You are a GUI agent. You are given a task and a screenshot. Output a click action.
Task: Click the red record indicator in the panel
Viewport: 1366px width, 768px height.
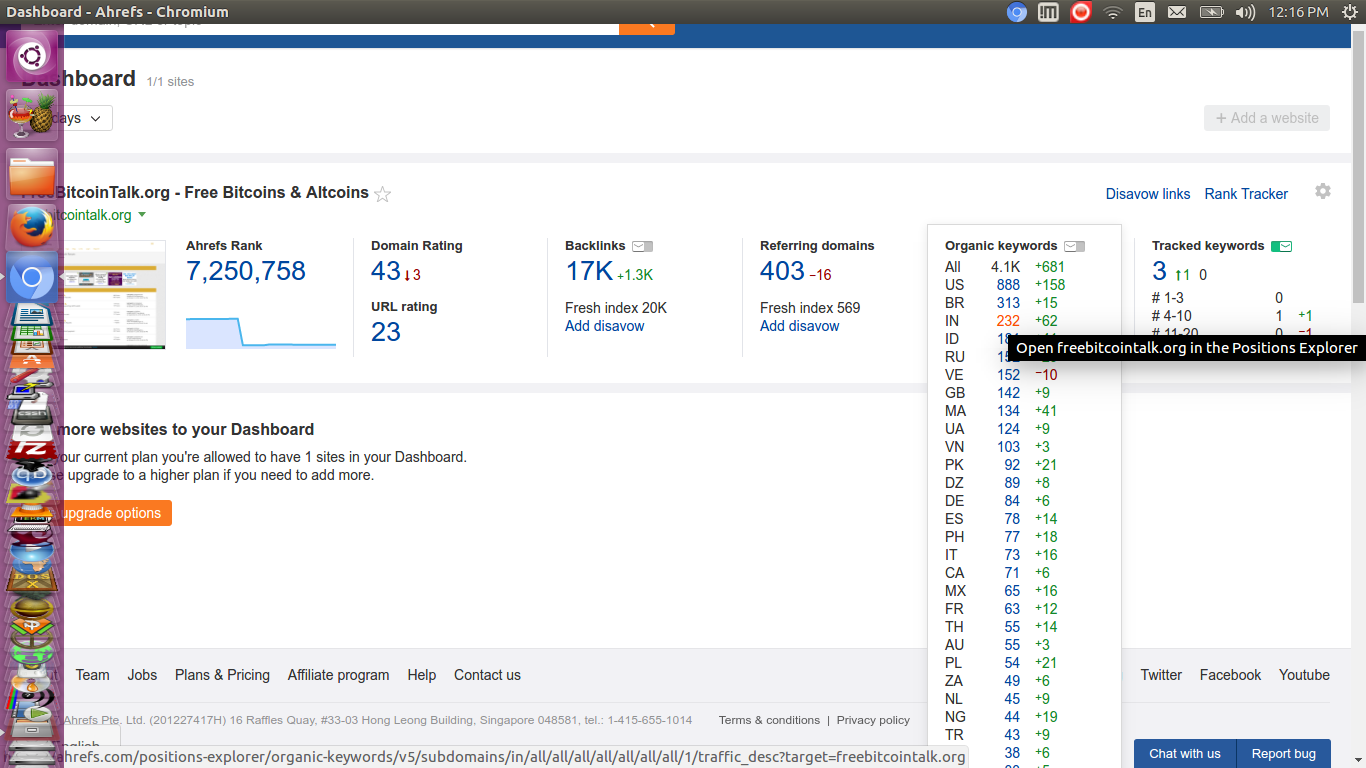tap(1080, 12)
